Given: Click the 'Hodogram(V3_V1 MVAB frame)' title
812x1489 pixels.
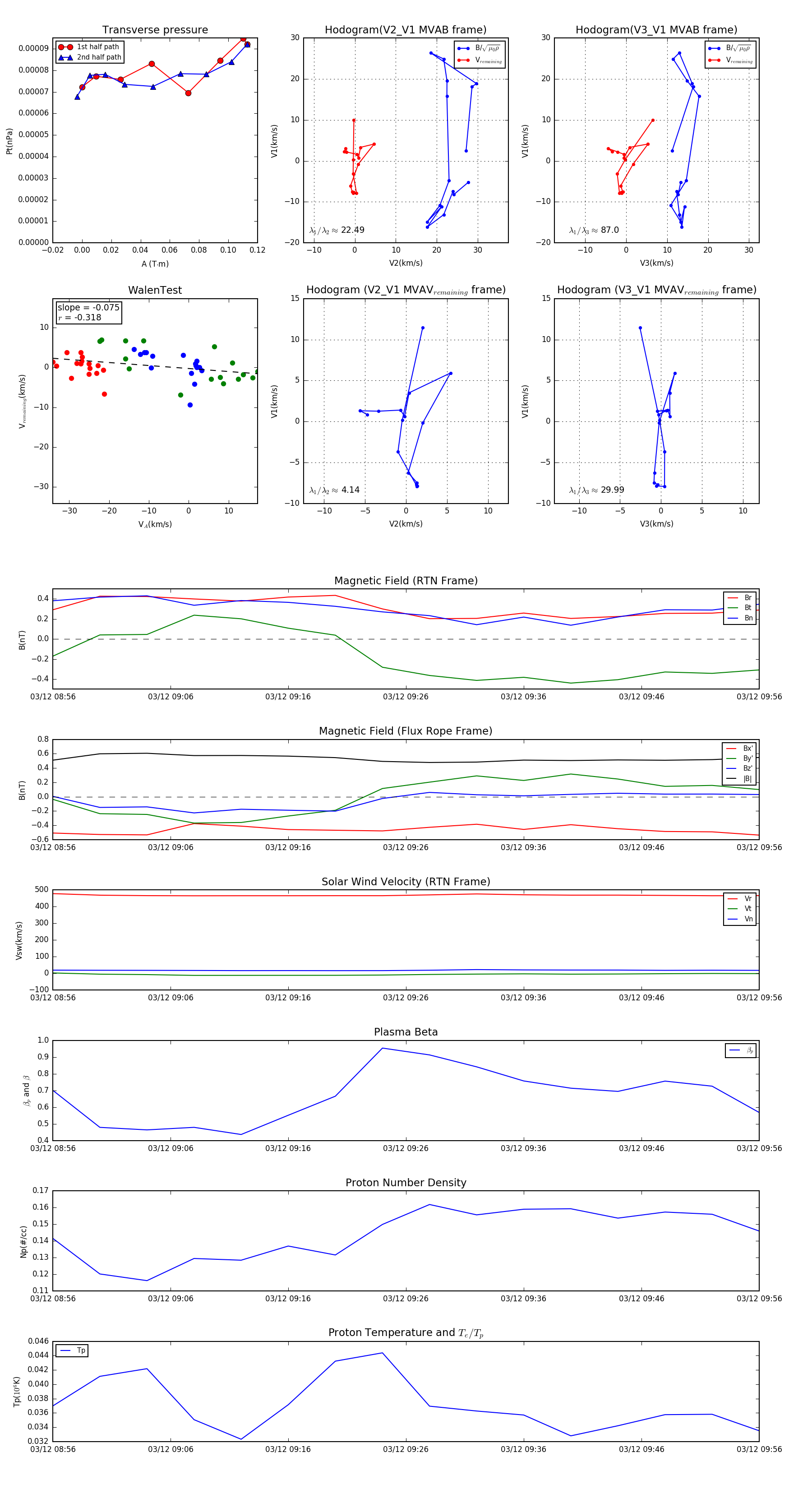Looking at the screenshot, I should (x=656, y=30).
